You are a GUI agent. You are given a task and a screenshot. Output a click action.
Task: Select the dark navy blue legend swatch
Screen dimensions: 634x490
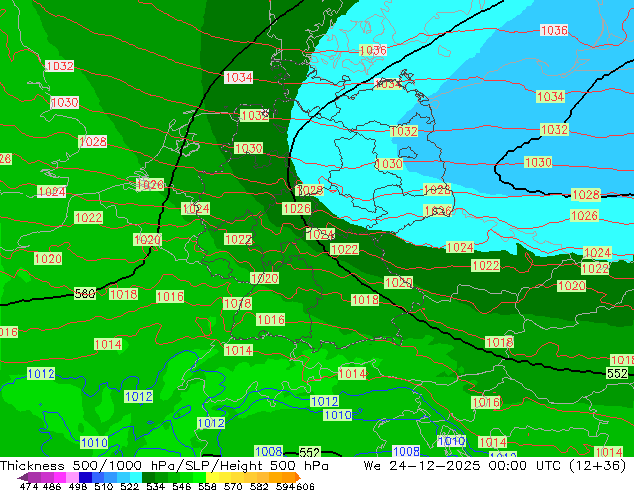(85, 477)
